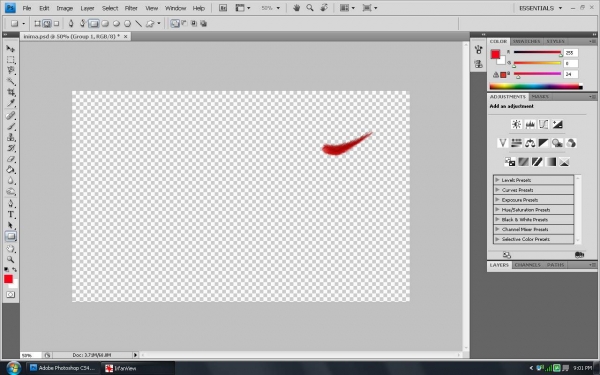Add a Curves adjustment
The image size is (600, 375).
click(x=543, y=124)
